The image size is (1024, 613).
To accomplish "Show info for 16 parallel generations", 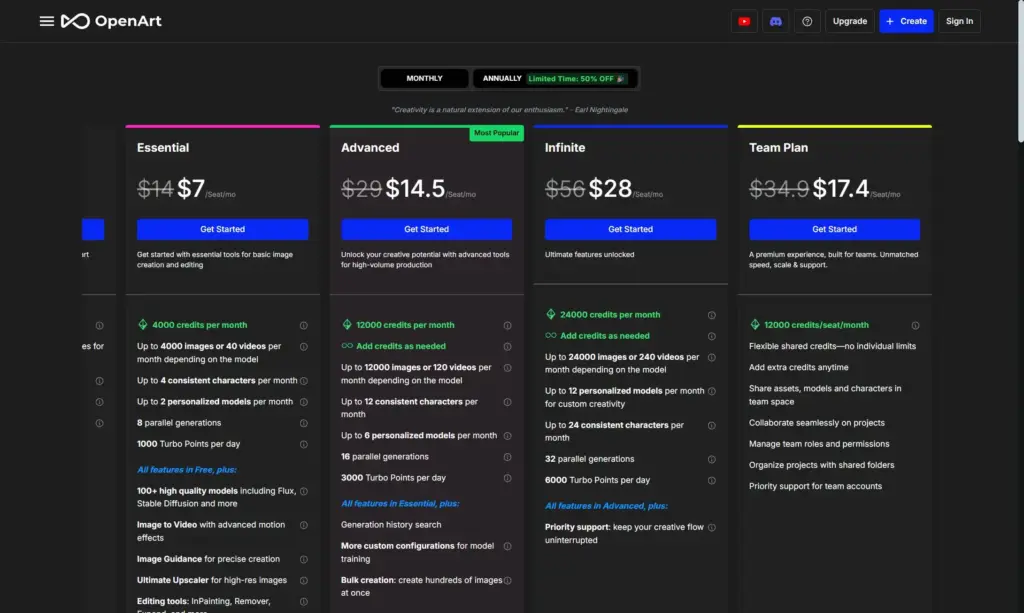I will (507, 457).
